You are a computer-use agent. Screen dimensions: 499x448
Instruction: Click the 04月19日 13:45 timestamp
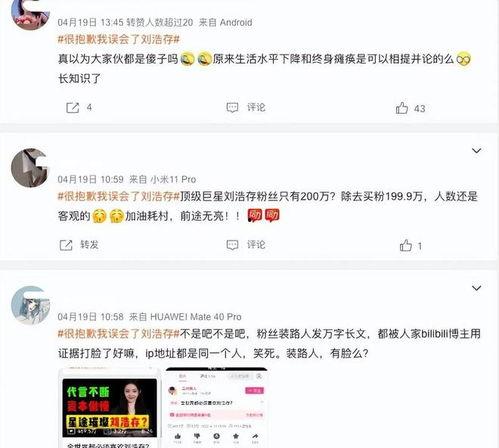click(x=90, y=23)
